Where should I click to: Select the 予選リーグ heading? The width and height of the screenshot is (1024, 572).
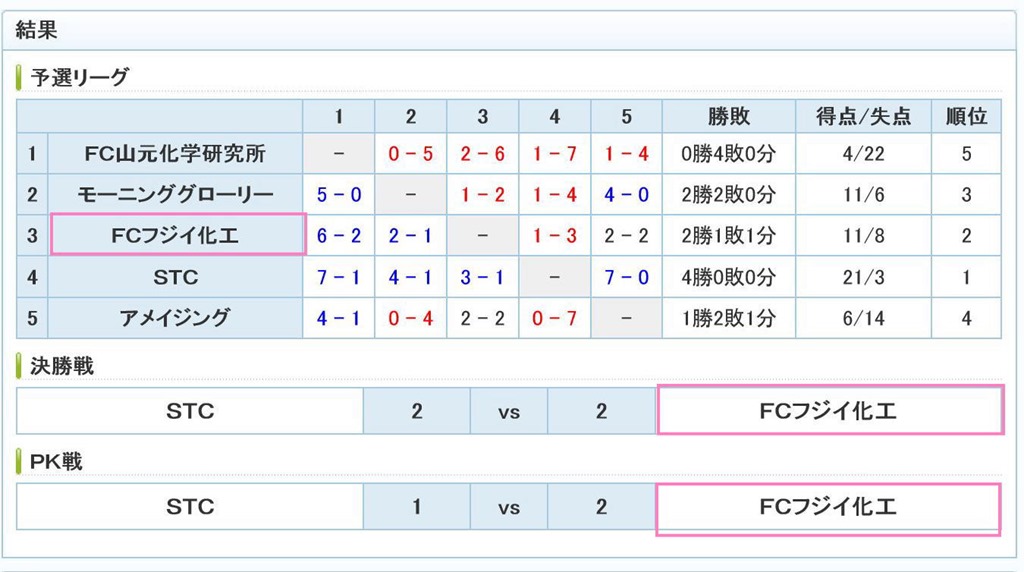(x=79, y=78)
